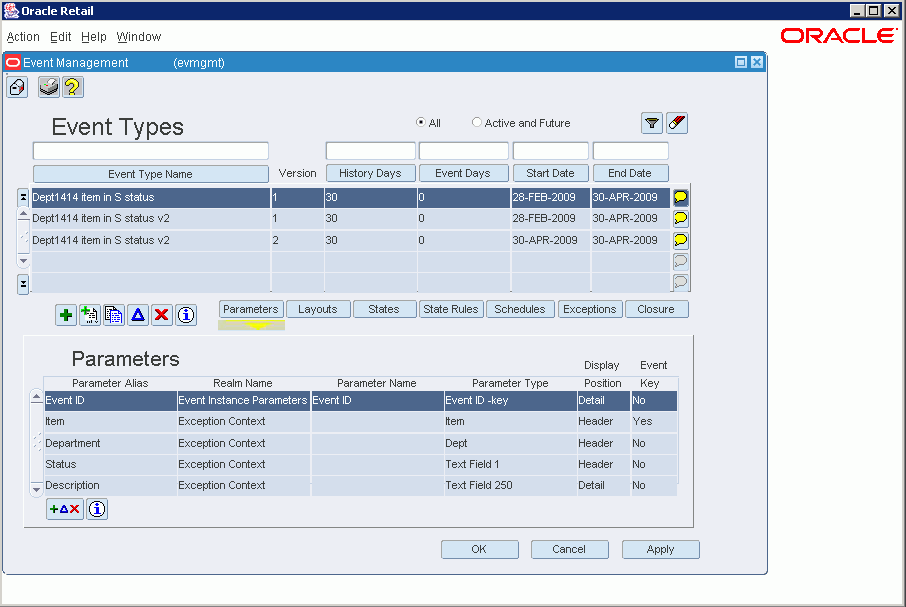Open the Window menu
The height and width of the screenshot is (607, 906).
[x=139, y=37]
